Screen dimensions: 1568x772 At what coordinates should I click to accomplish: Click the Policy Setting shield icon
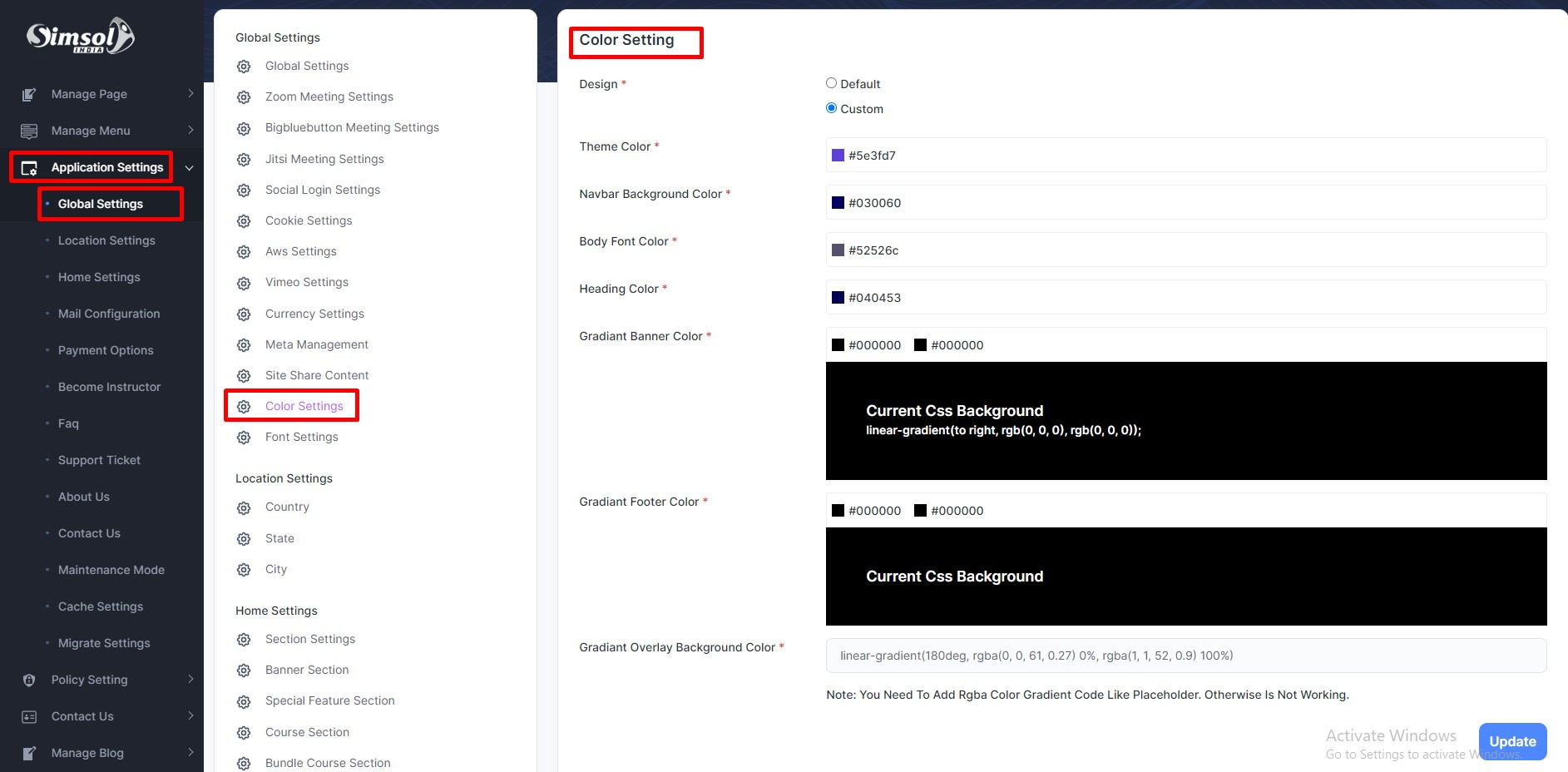coord(29,680)
